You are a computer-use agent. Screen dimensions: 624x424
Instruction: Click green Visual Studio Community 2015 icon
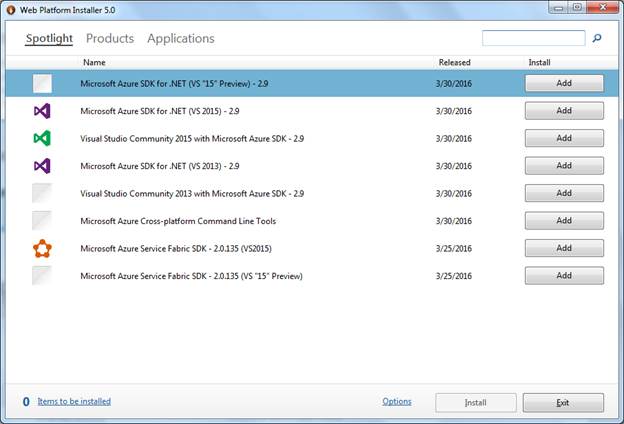point(42,139)
